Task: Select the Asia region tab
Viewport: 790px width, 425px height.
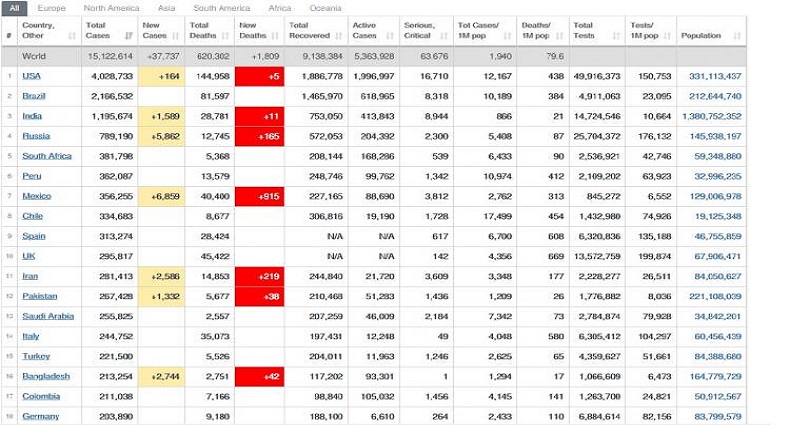Action: pyautogui.click(x=164, y=7)
